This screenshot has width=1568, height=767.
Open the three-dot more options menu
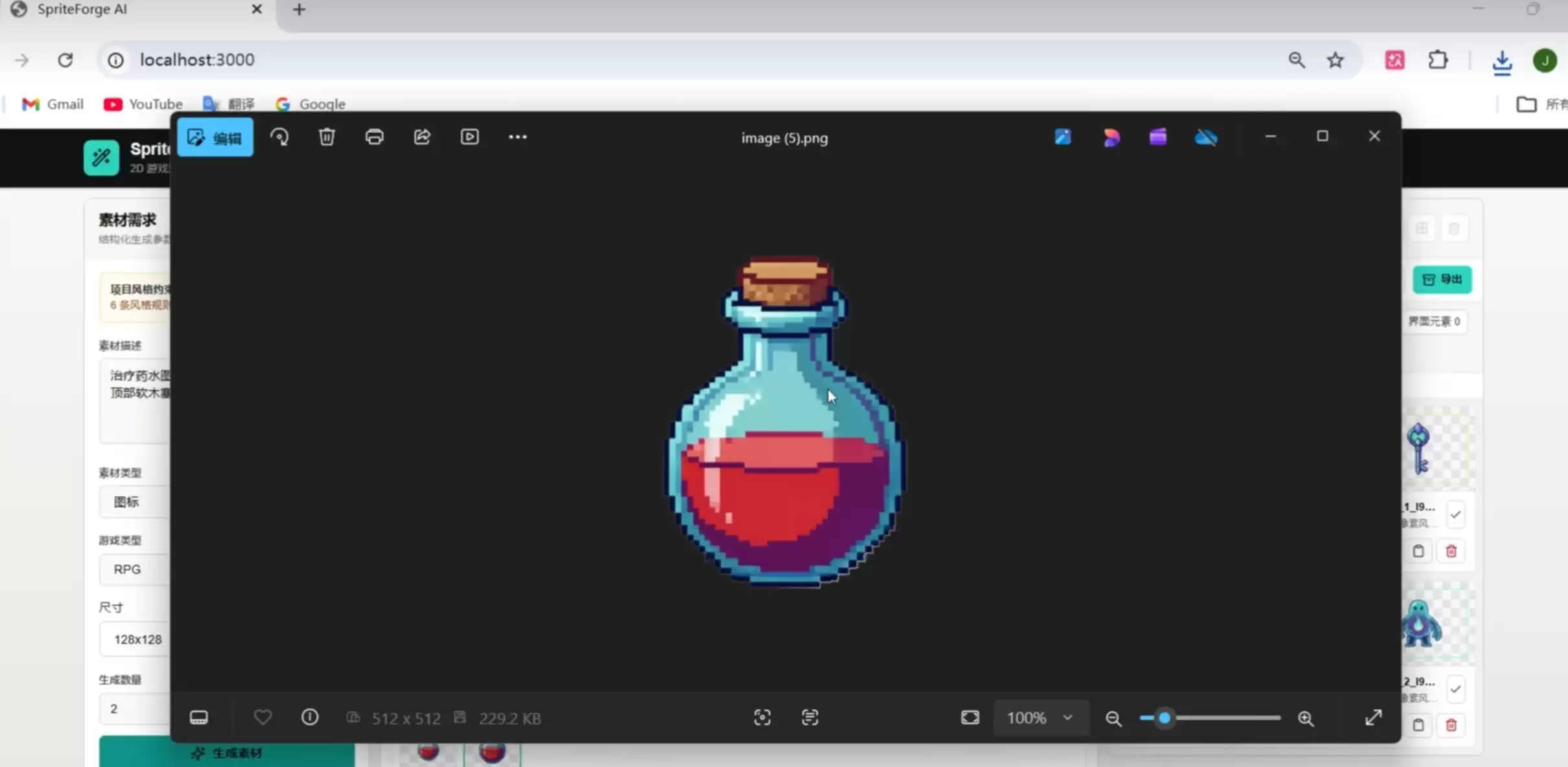(x=517, y=137)
